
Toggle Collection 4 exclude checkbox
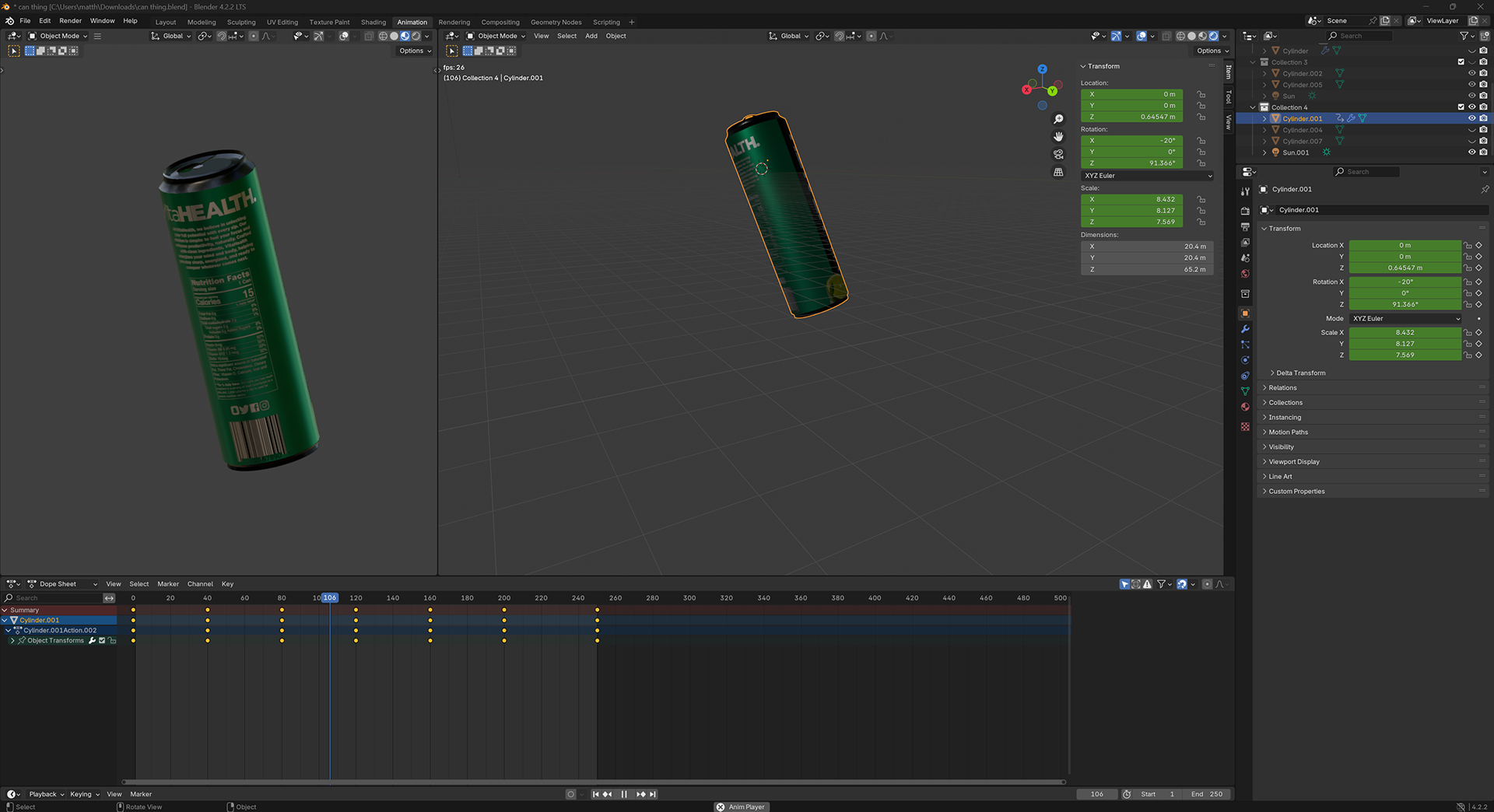point(1461,107)
